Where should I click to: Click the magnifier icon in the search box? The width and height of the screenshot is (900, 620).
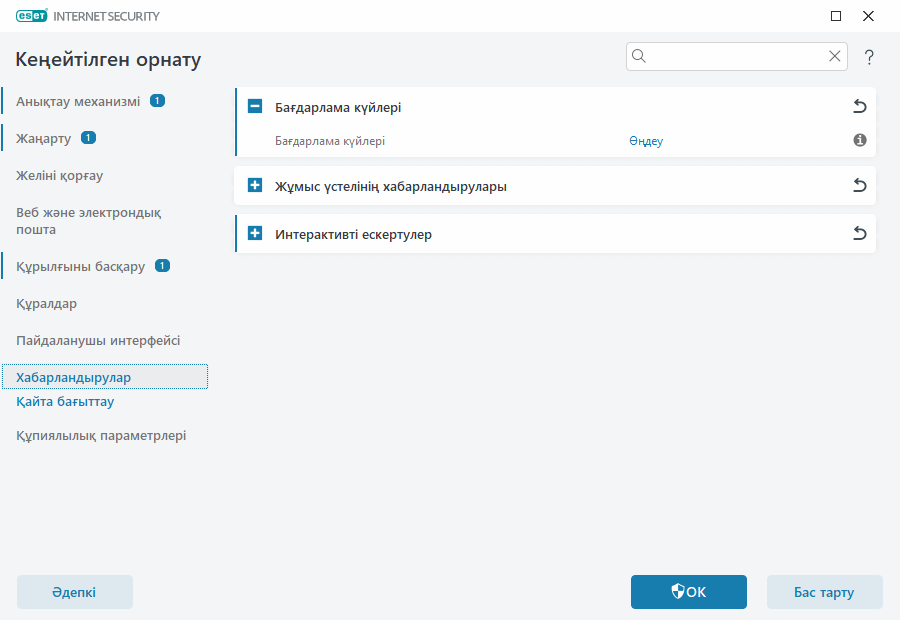639,56
